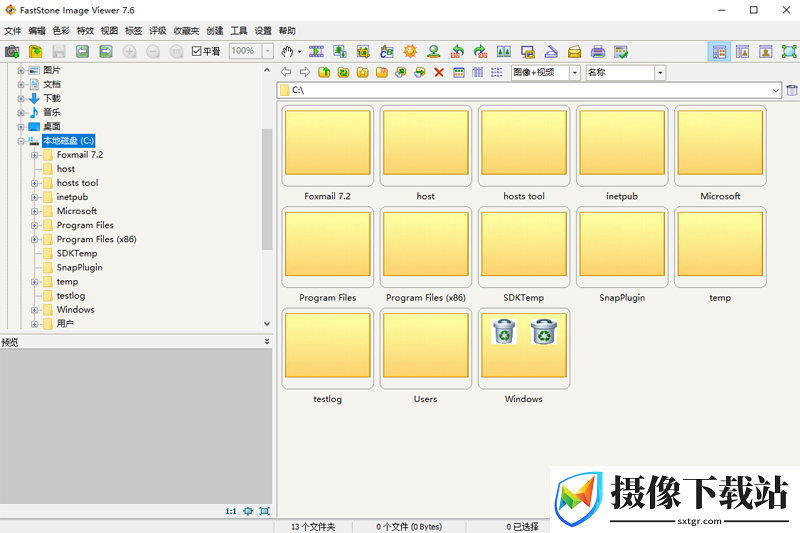The image size is (800, 533).
Task: Toggle the 平滑 smooth checkbox
Action: click(196, 51)
